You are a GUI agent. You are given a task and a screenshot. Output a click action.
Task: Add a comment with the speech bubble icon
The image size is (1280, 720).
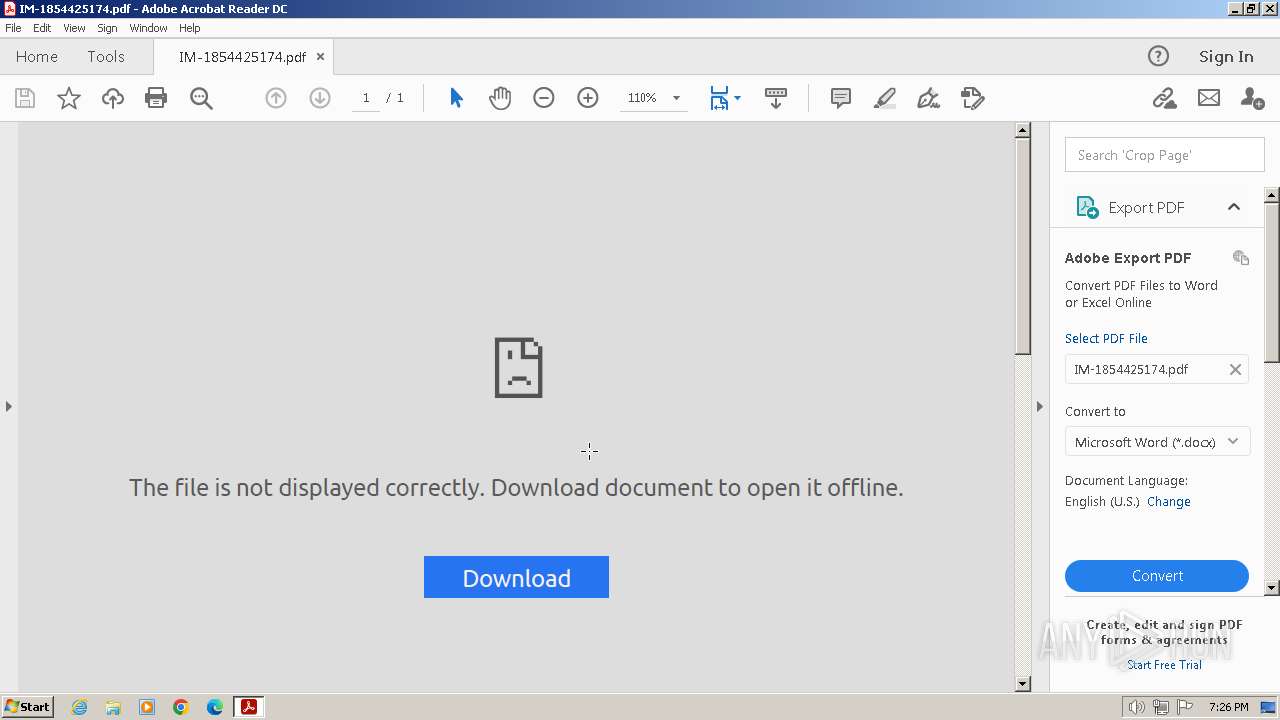(x=841, y=98)
